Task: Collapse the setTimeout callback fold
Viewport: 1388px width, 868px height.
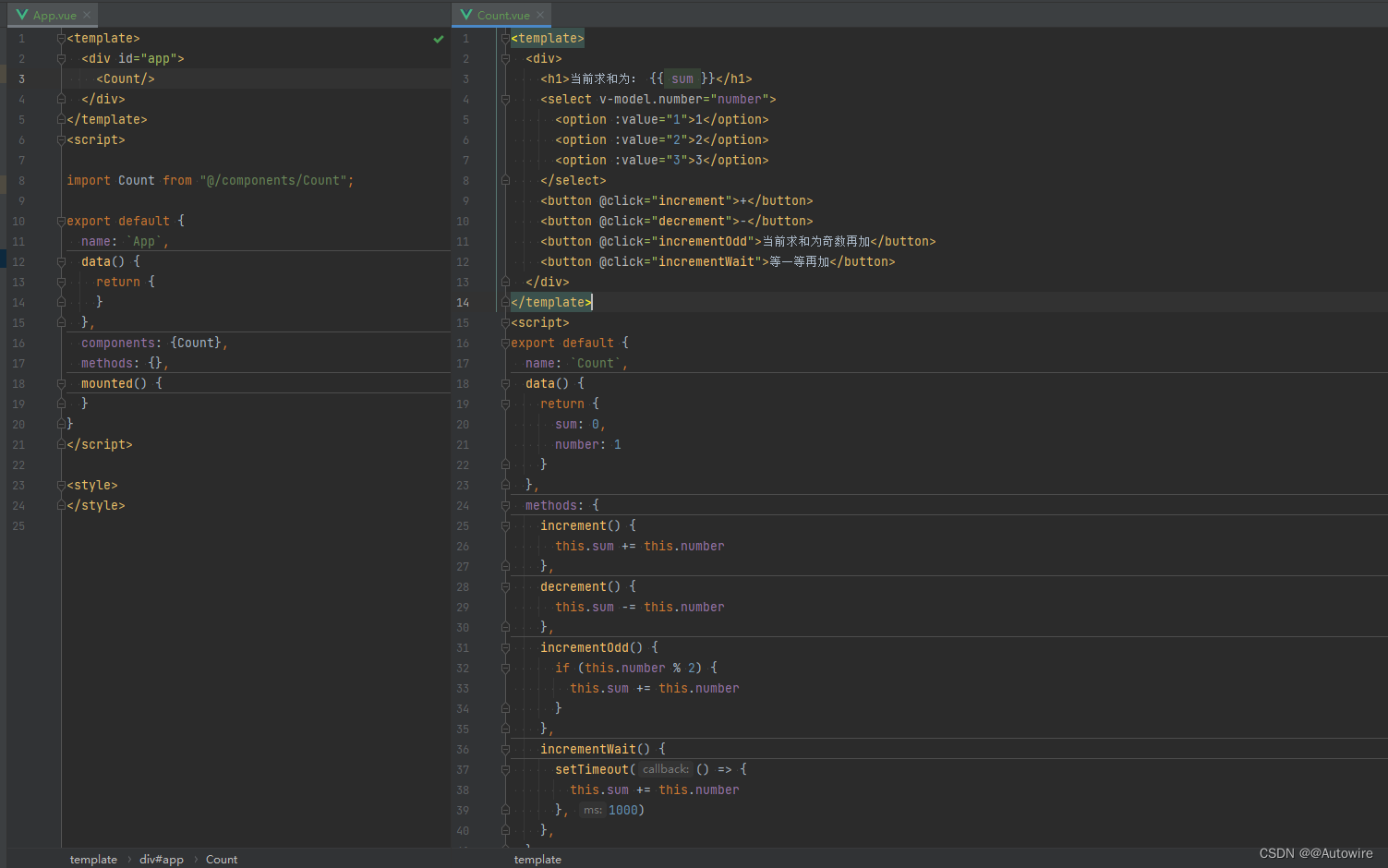Action: 505,769
